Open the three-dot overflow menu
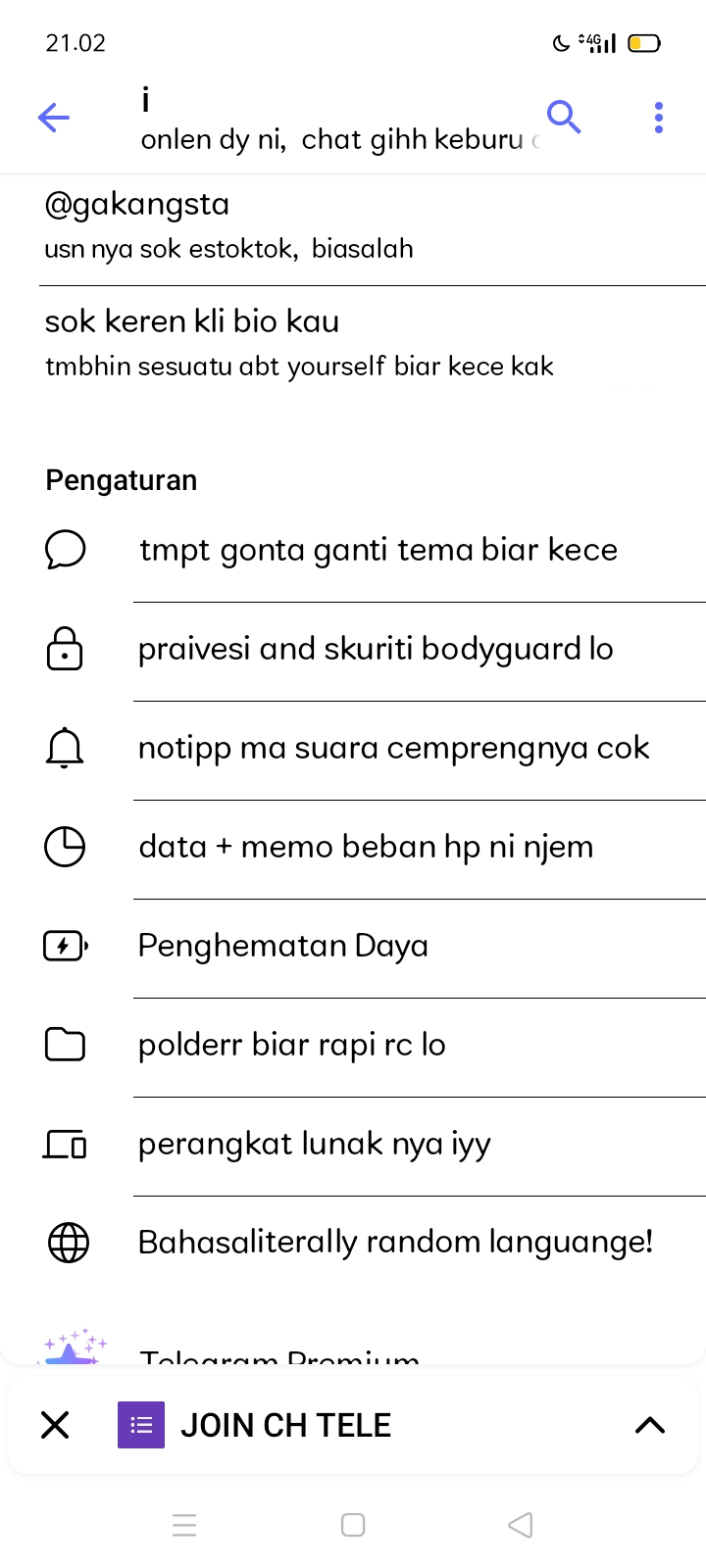 click(659, 118)
